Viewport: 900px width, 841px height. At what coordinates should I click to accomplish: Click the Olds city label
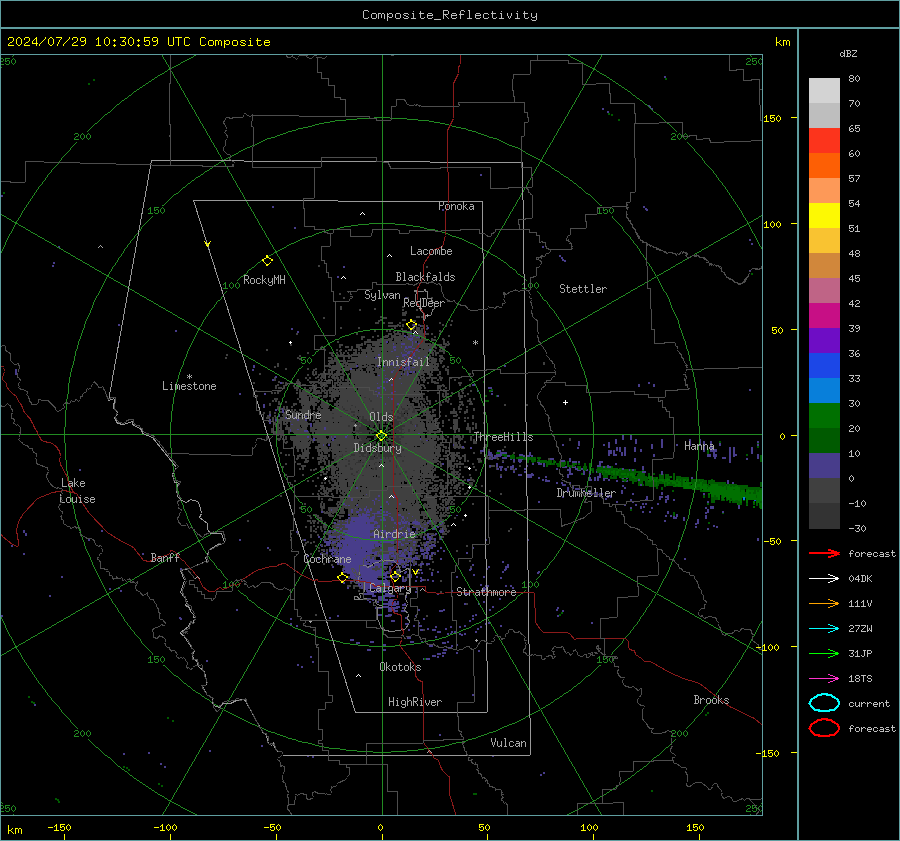tap(381, 417)
